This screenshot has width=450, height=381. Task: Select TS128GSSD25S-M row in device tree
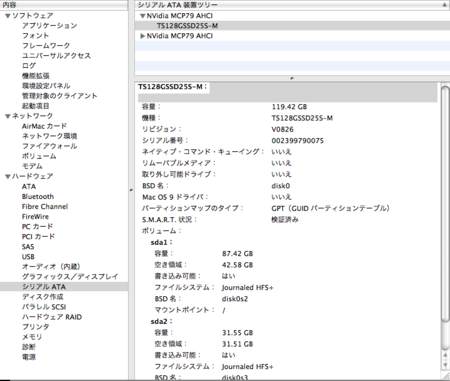[x=292, y=26]
